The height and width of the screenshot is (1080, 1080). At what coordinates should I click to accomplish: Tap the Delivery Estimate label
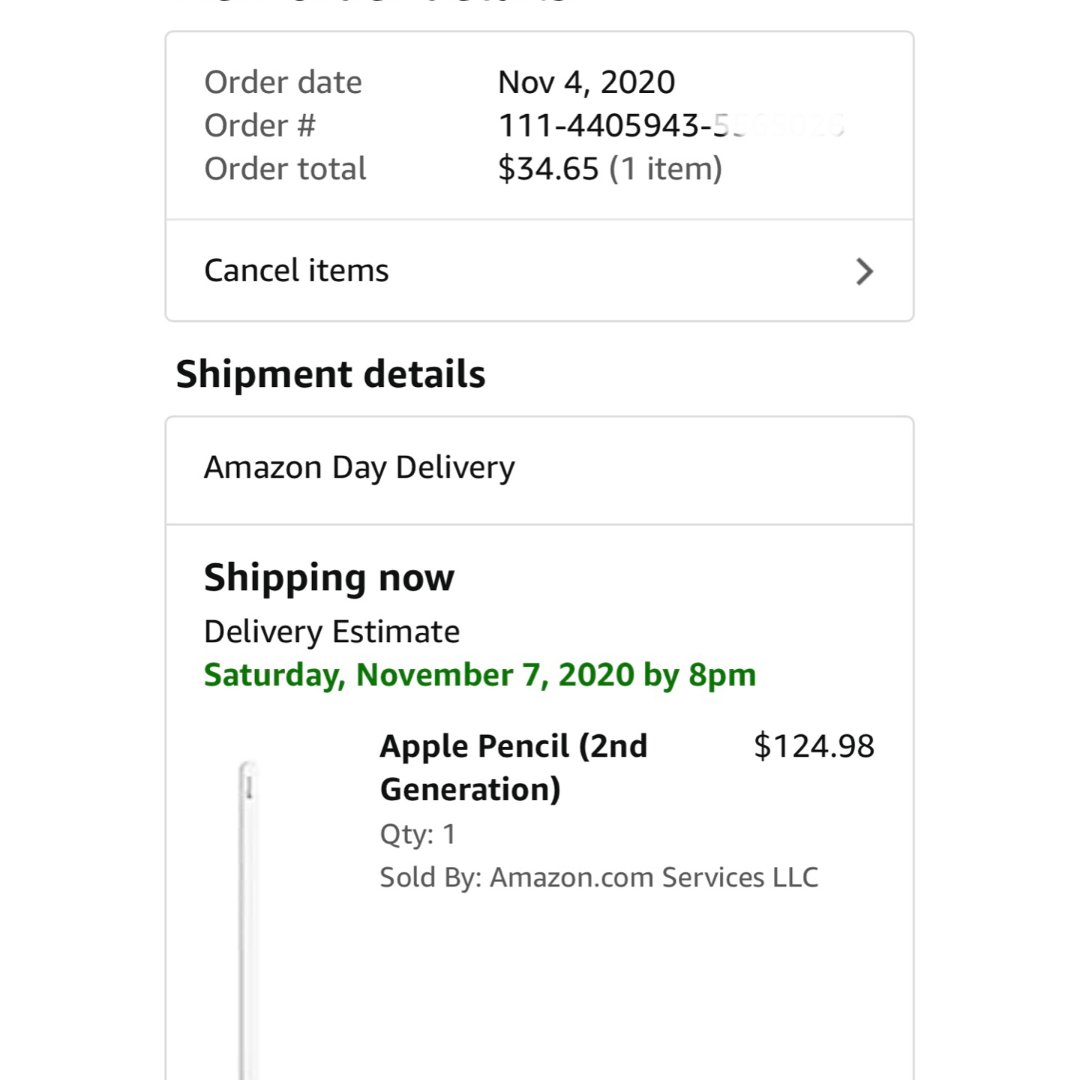pos(332,632)
